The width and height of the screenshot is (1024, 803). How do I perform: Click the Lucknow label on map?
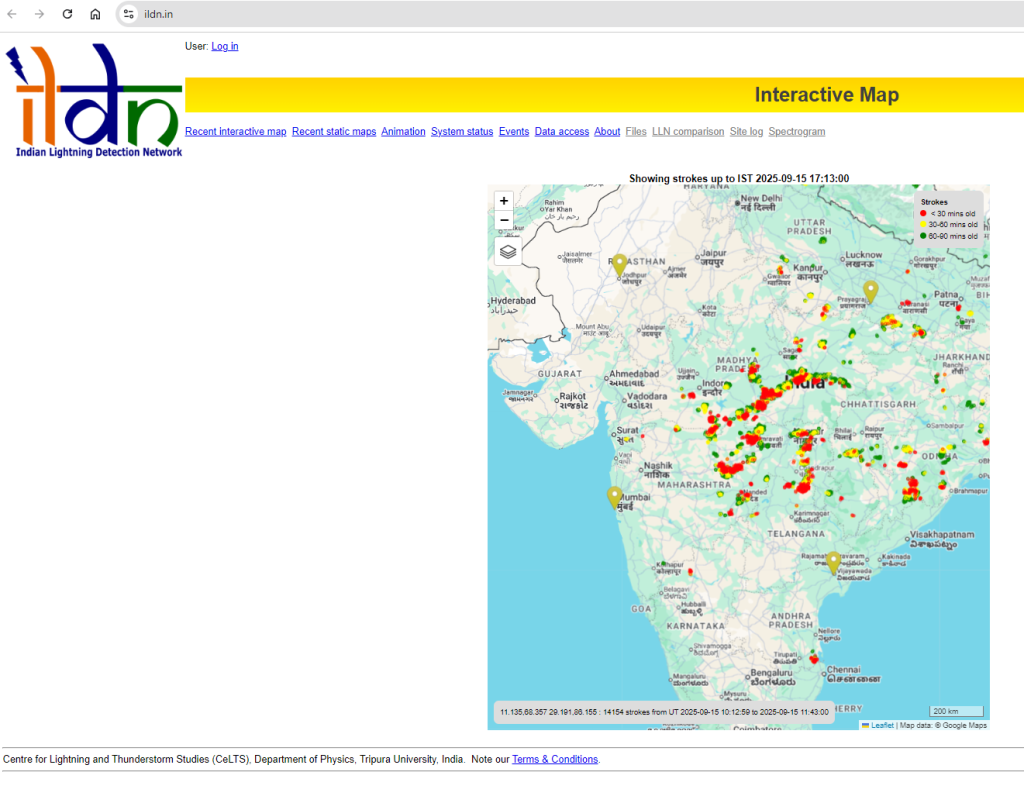[x=863, y=259]
